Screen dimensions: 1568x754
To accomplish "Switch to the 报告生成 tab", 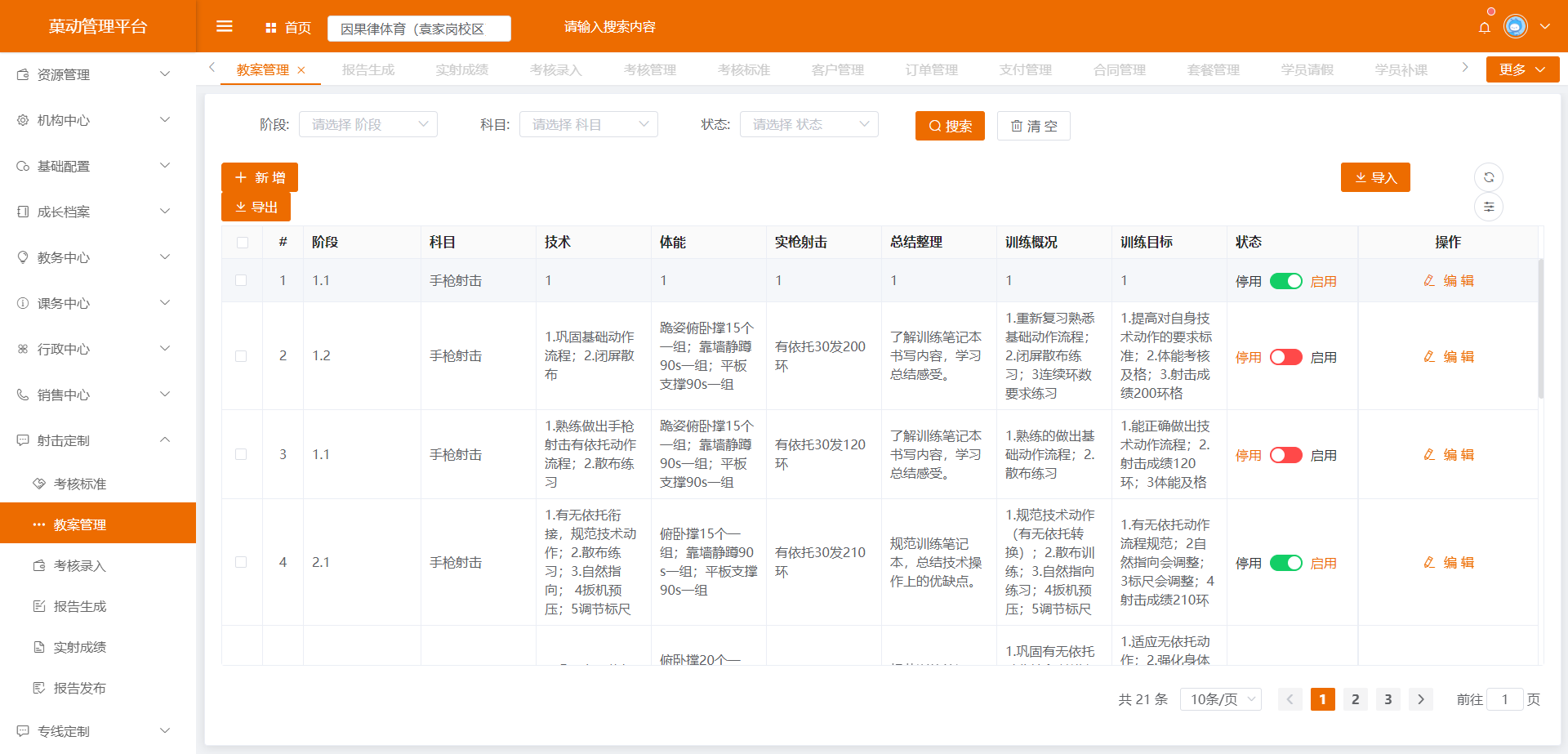I will (368, 70).
